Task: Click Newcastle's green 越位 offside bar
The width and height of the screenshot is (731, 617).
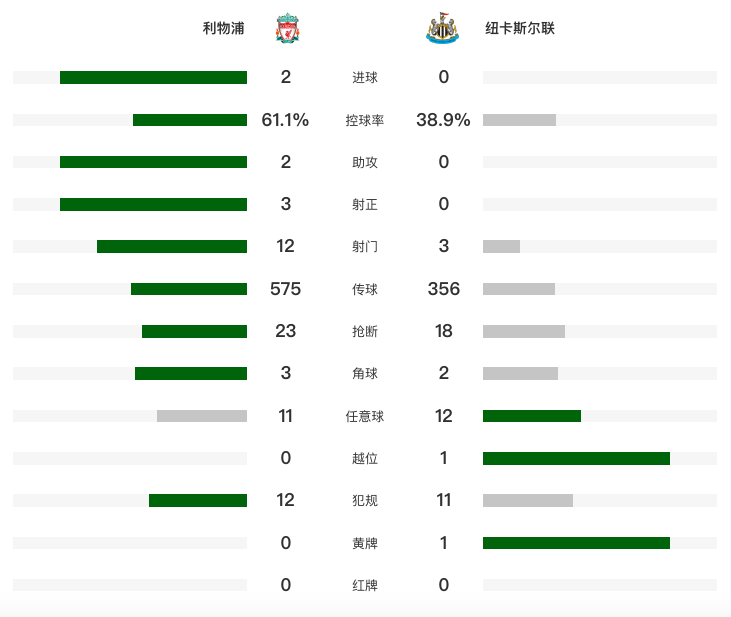Action: [x=576, y=458]
